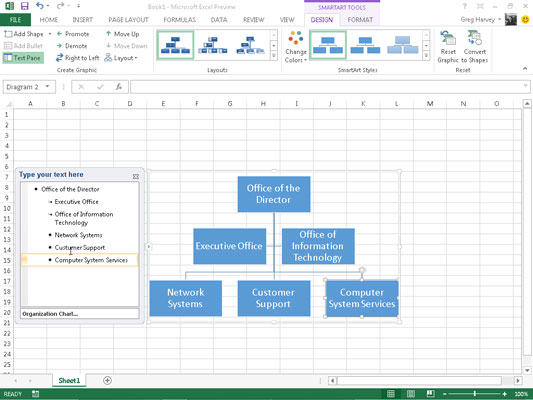Switch to Page Break Preview in status bar
This screenshot has width=533, height=400.
pos(430,394)
